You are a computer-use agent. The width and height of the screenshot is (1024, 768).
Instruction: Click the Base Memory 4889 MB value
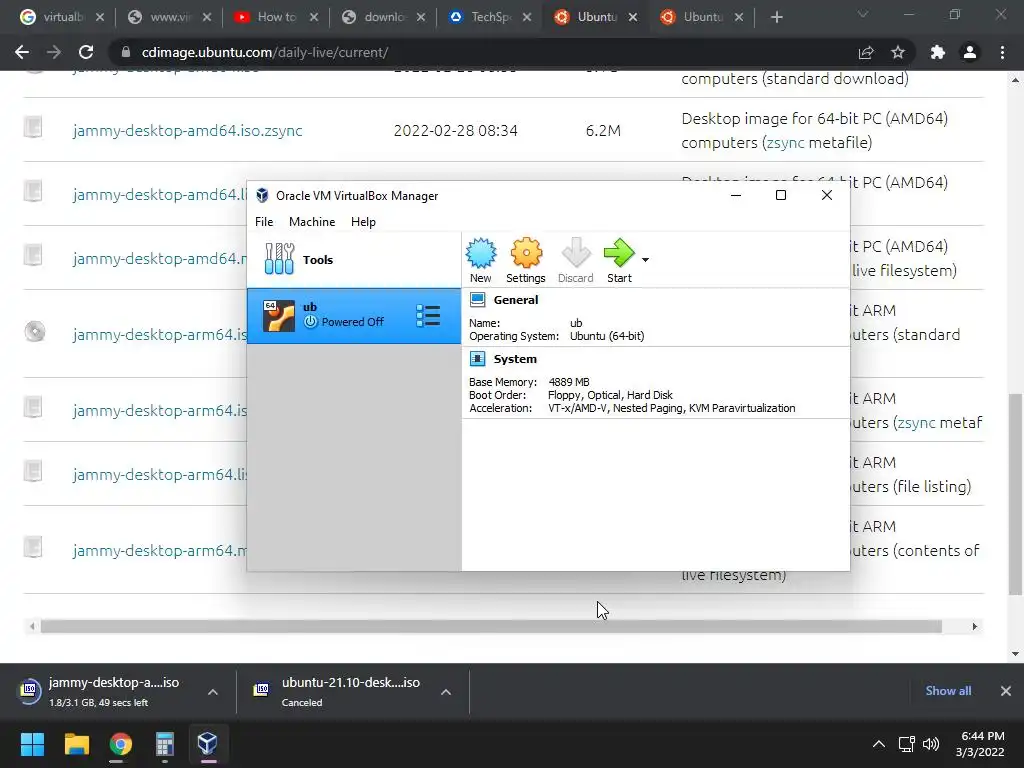pyautogui.click(x=569, y=382)
